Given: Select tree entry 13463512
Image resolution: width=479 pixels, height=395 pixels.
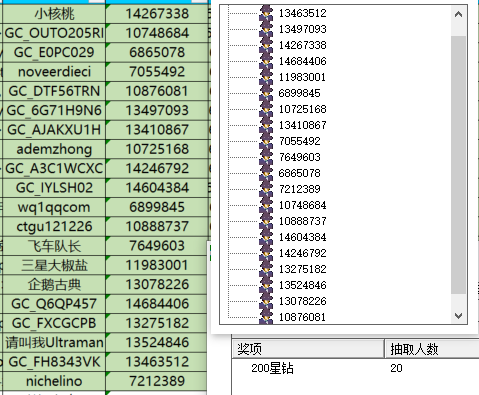Looking at the screenshot, I should point(303,13).
